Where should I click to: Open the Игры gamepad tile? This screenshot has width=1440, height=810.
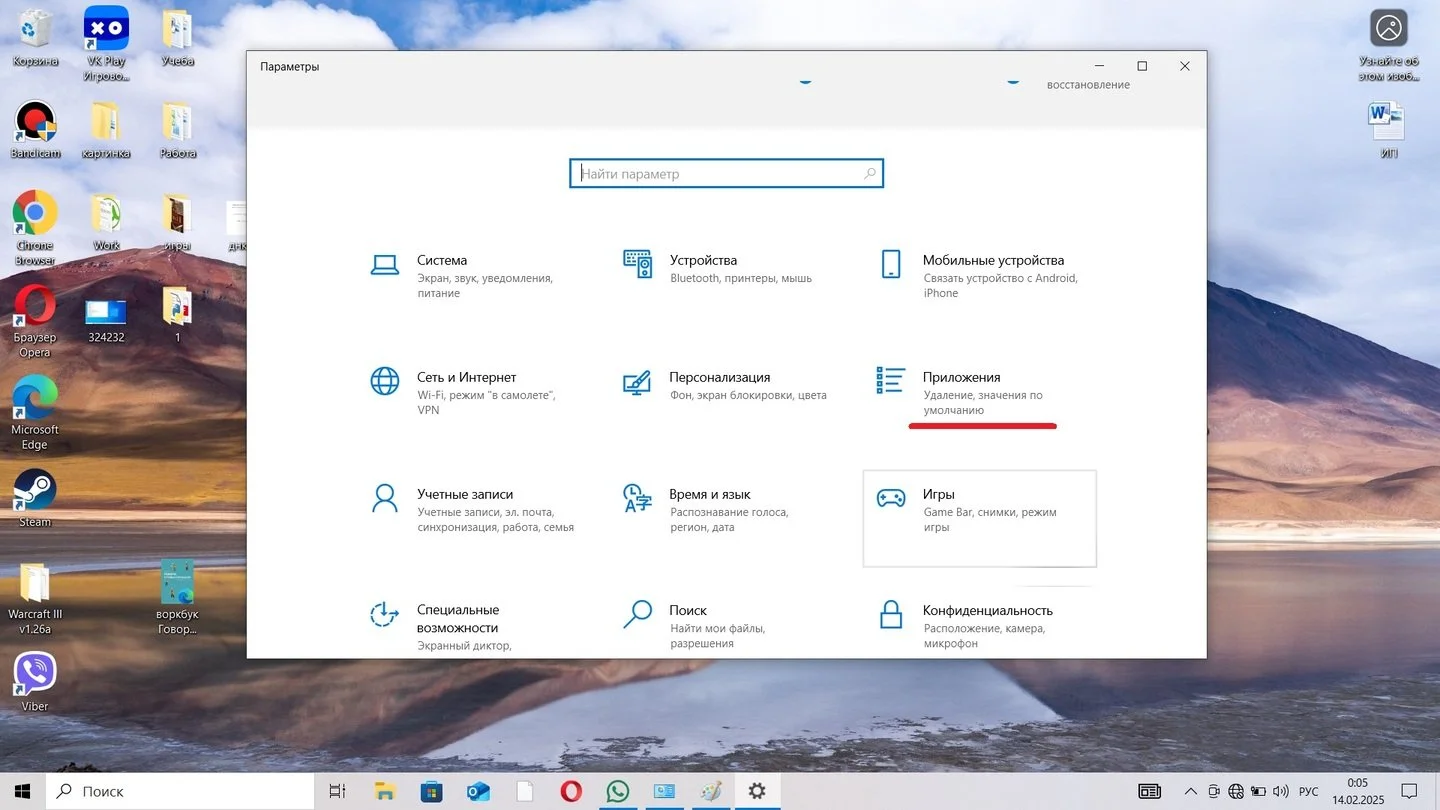pyautogui.click(x=979, y=518)
